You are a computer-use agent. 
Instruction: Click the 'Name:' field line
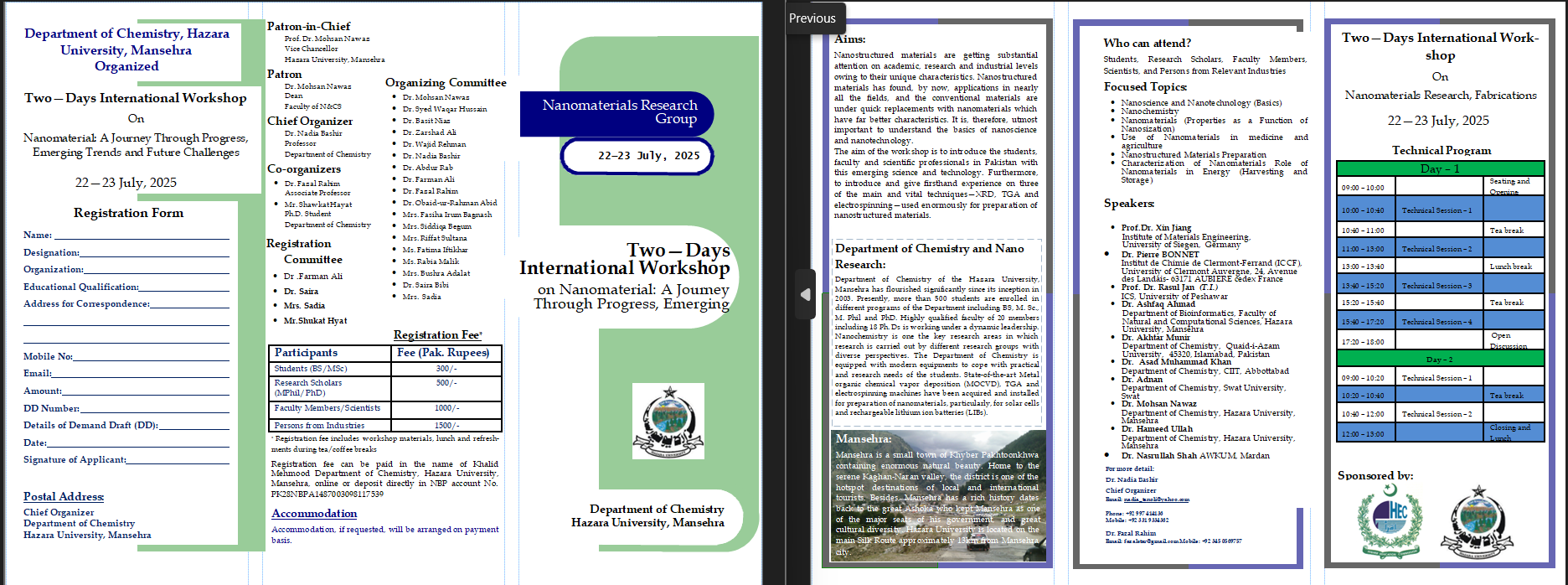[x=141, y=237]
